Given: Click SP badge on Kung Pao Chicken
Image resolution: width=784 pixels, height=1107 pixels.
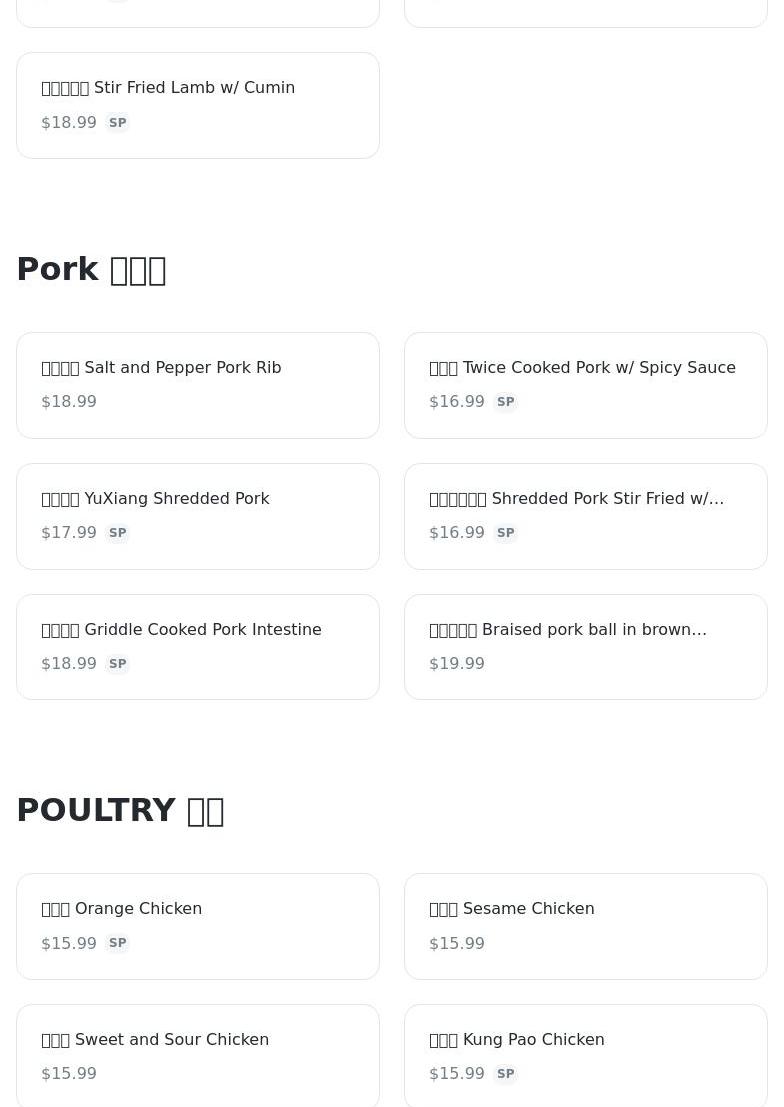Looking at the screenshot, I should click(506, 1074).
